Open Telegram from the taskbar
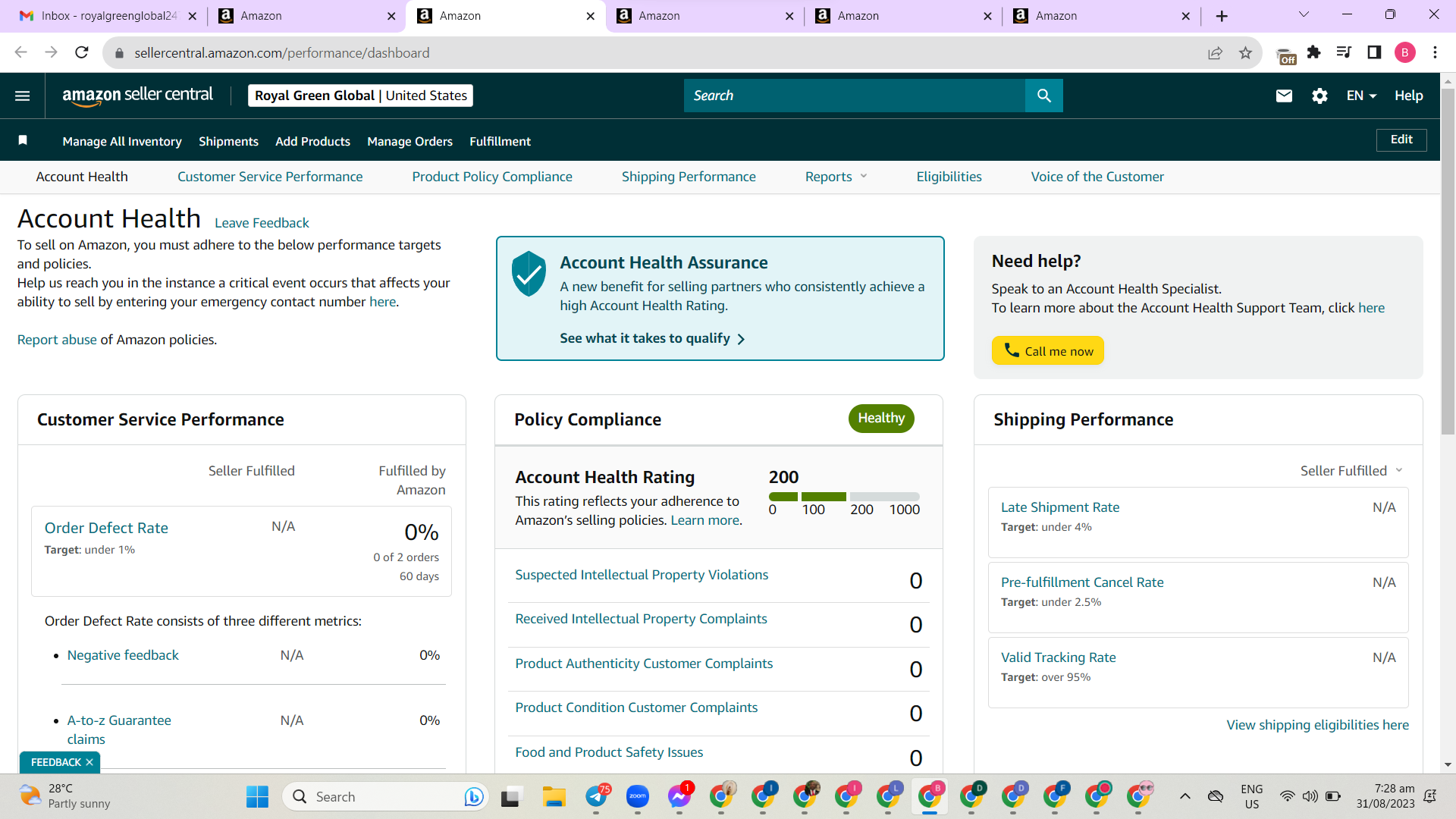This screenshot has height=819, width=1456. tap(597, 796)
